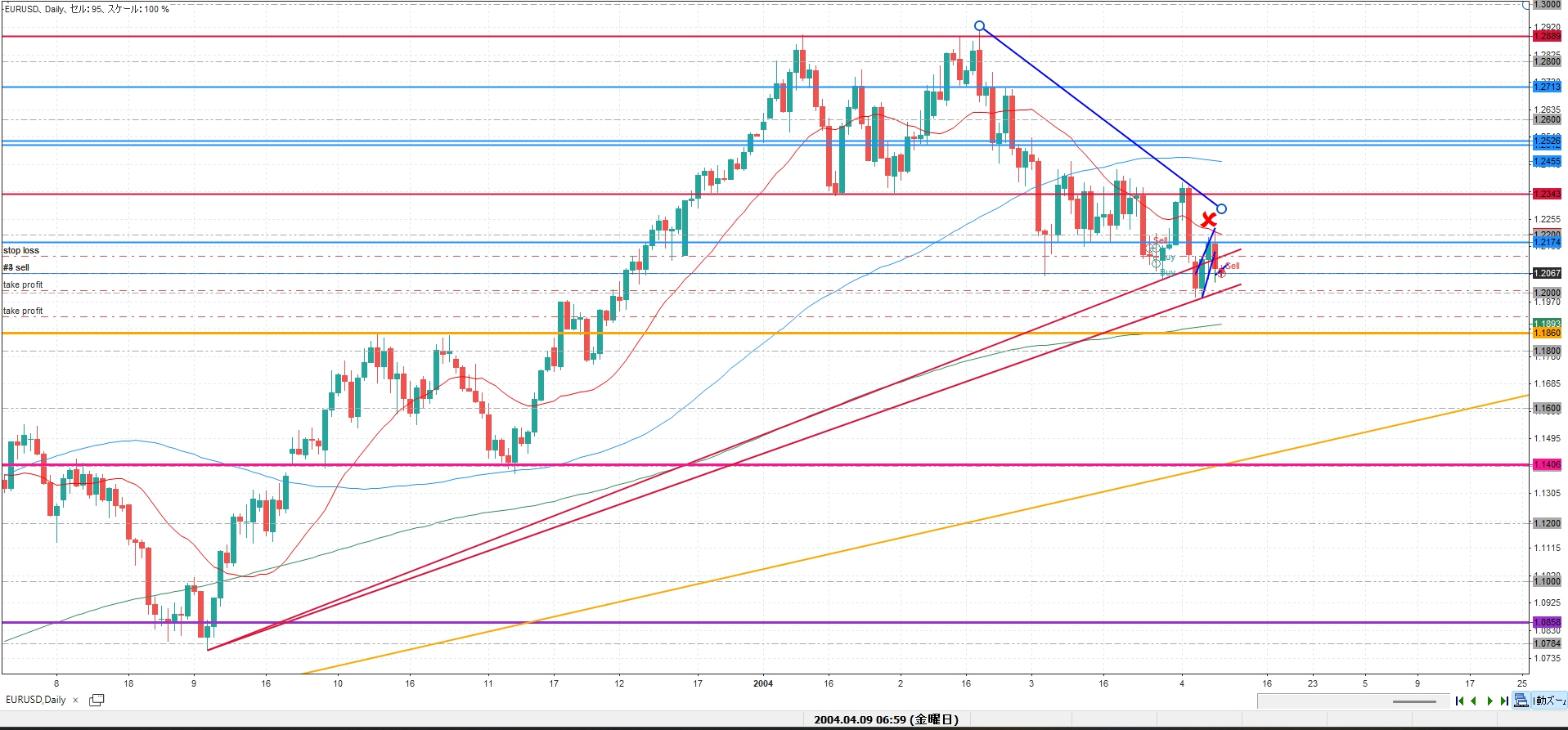1568x730 pixels.
Task: Select the EURUSD,Daily tab
Action: [36, 700]
